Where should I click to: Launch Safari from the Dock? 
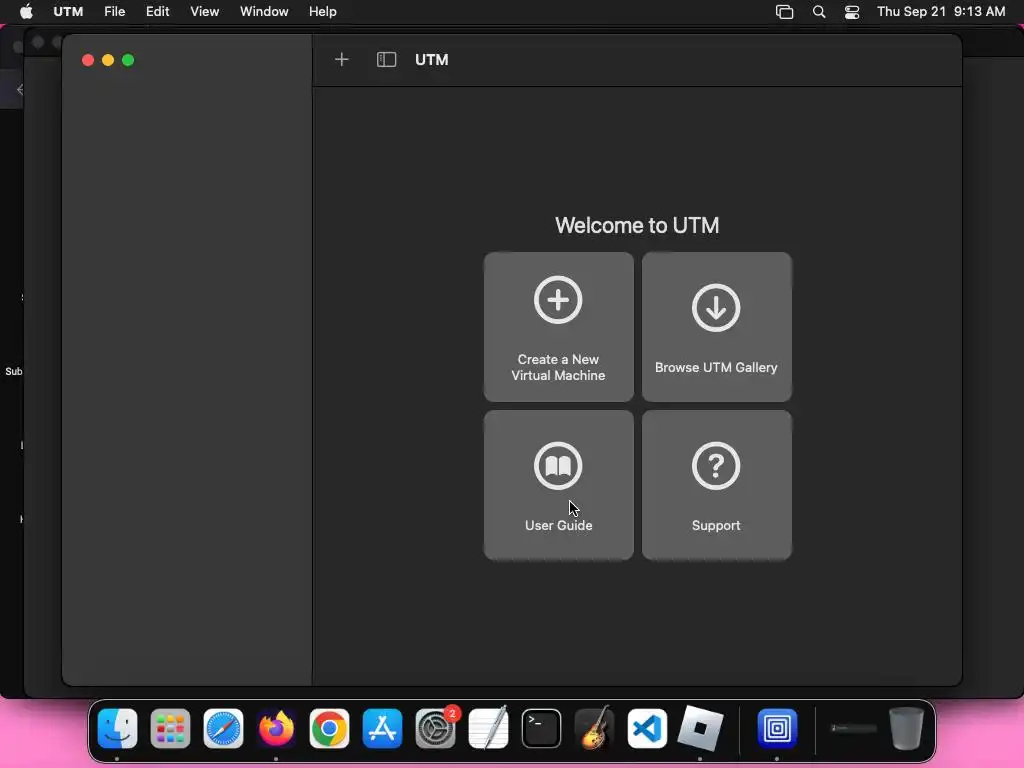point(223,728)
